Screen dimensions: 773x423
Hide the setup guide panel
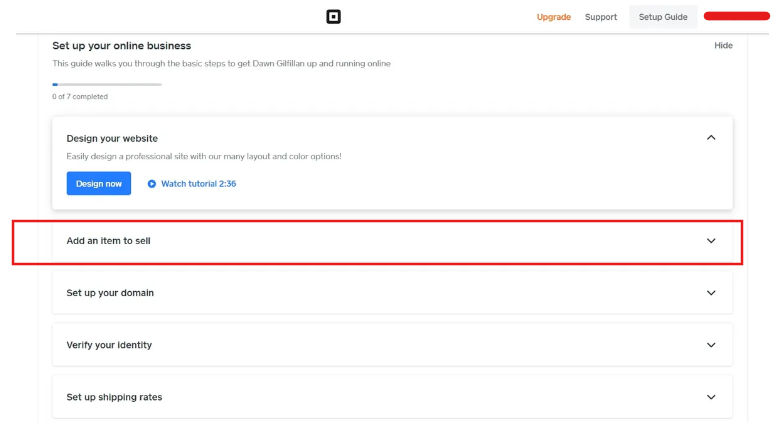[x=723, y=45]
